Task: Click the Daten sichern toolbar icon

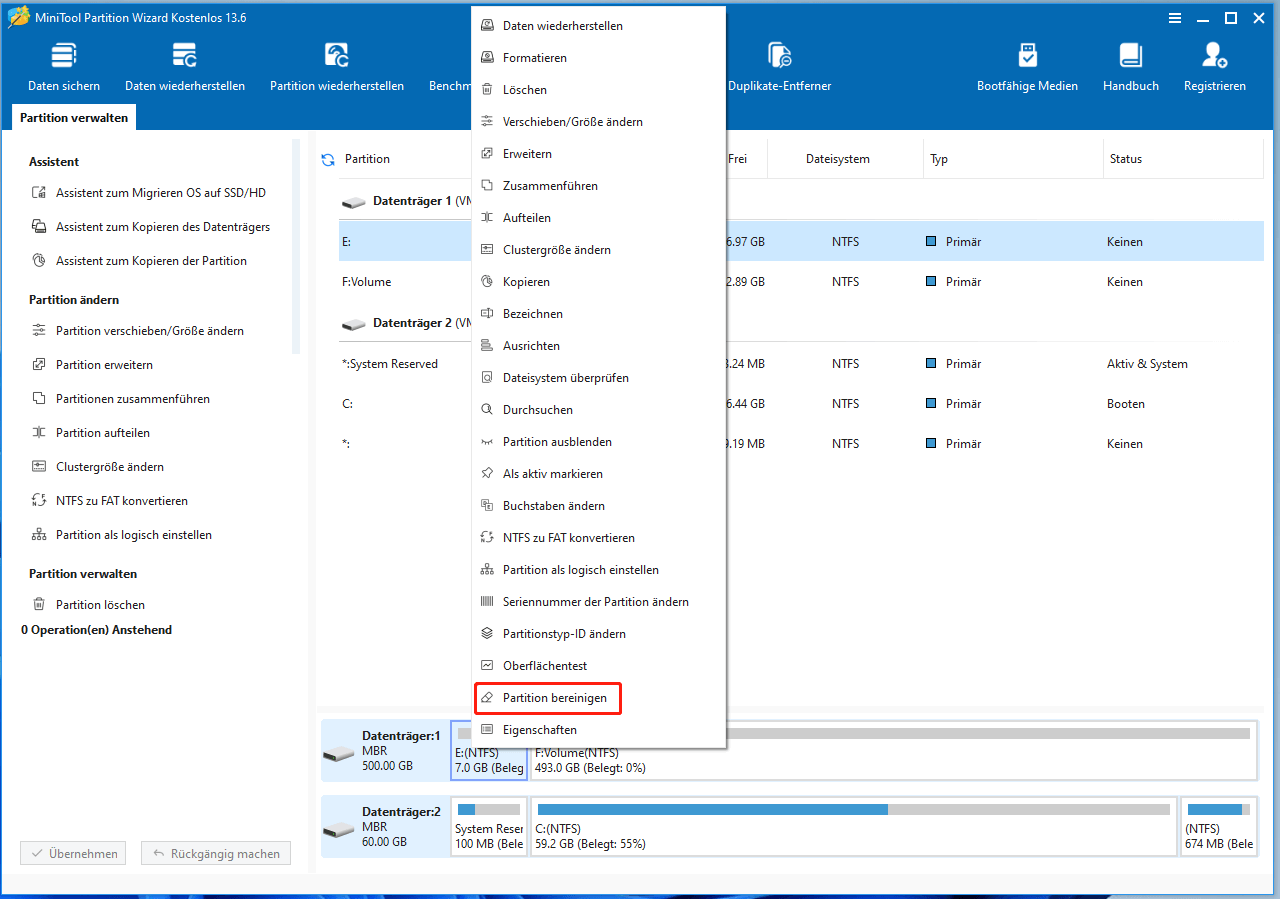Action: coord(63,64)
